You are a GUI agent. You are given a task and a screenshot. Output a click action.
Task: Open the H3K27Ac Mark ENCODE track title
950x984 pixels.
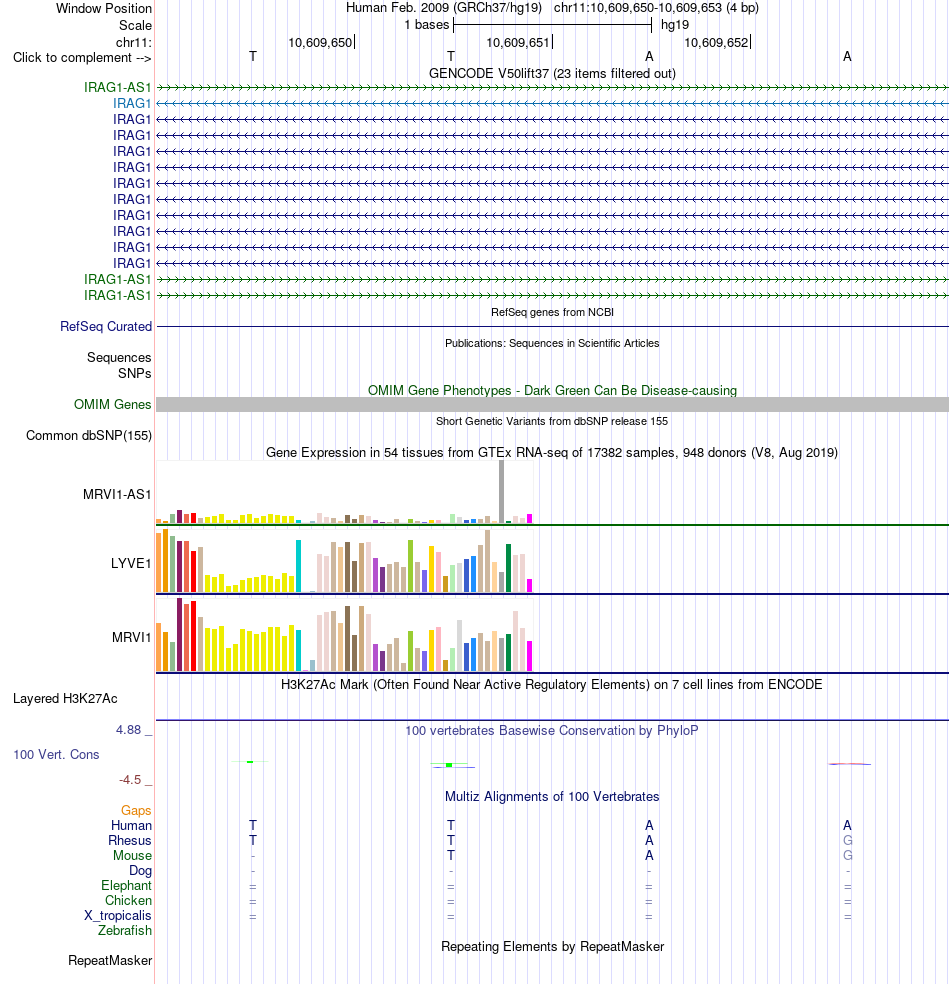[552, 684]
